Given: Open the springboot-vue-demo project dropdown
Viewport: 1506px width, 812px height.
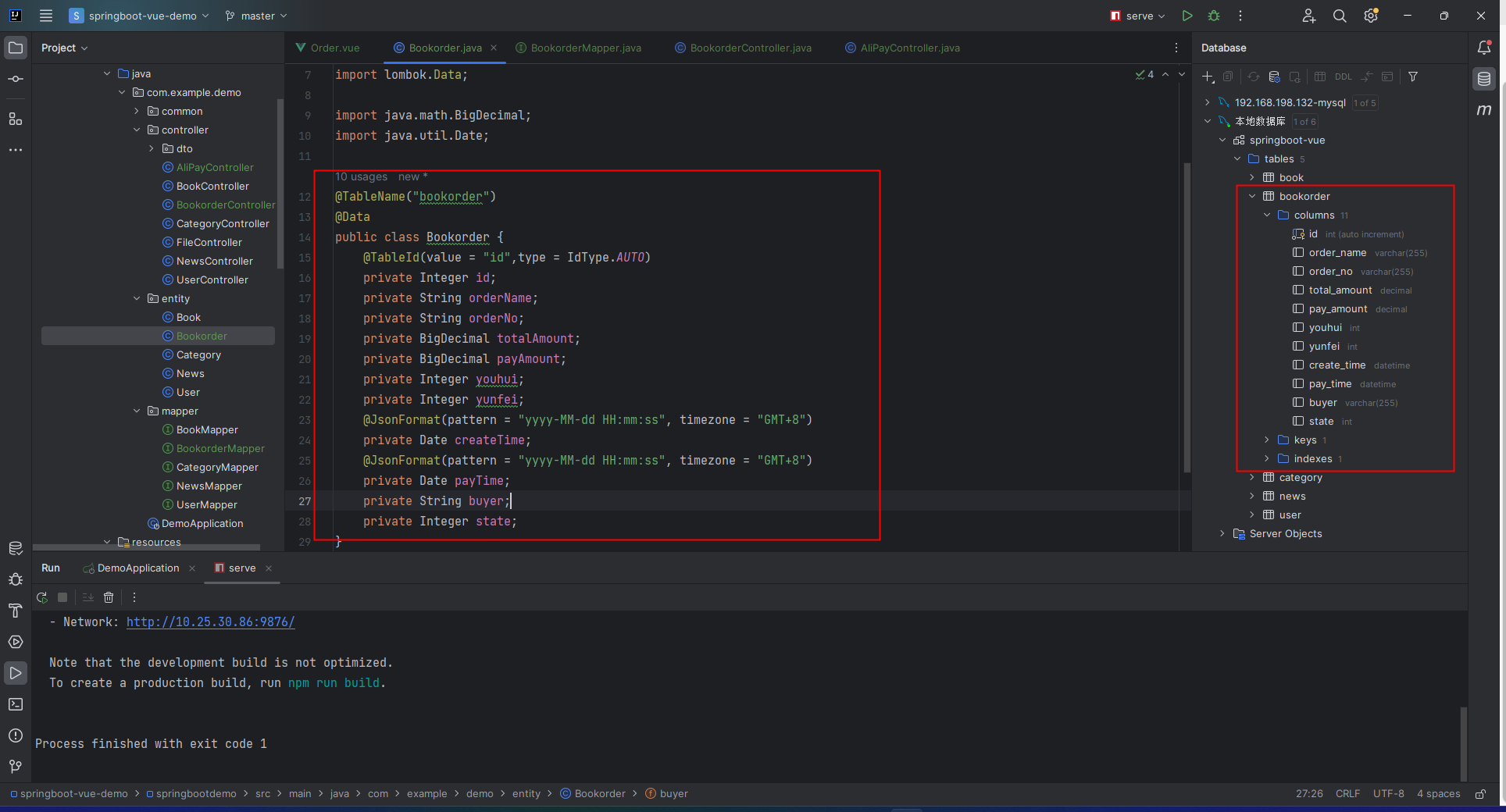Looking at the screenshot, I should click(139, 16).
